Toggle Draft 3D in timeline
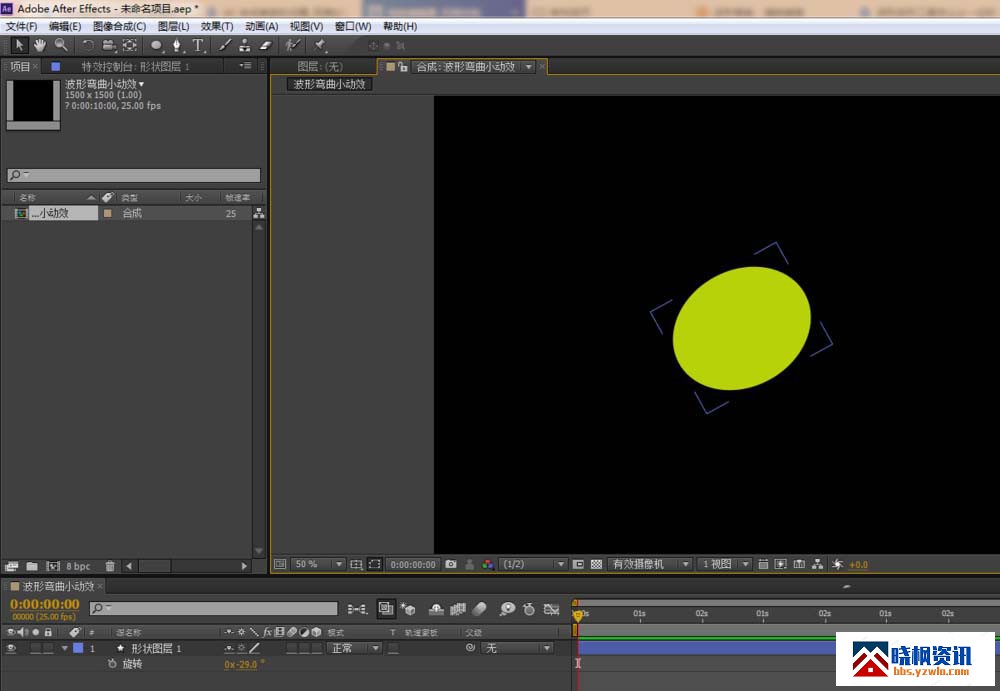1000x691 pixels. tap(408, 609)
